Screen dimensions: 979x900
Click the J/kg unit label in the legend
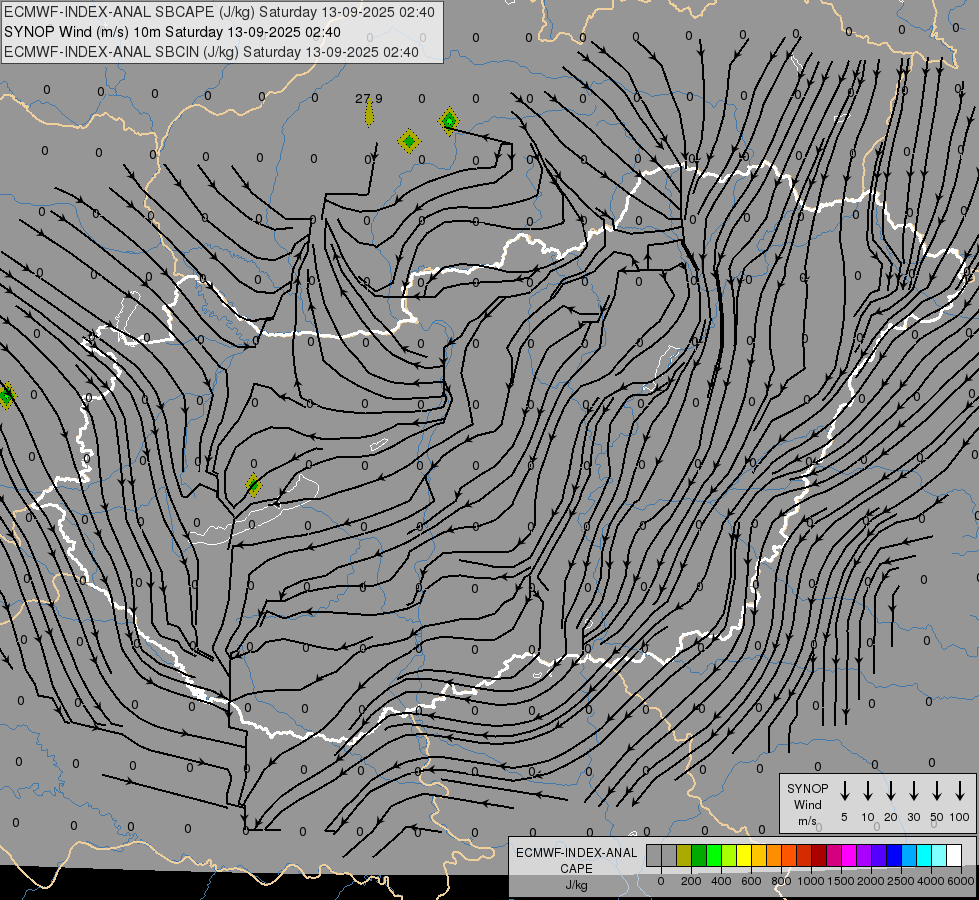576,885
